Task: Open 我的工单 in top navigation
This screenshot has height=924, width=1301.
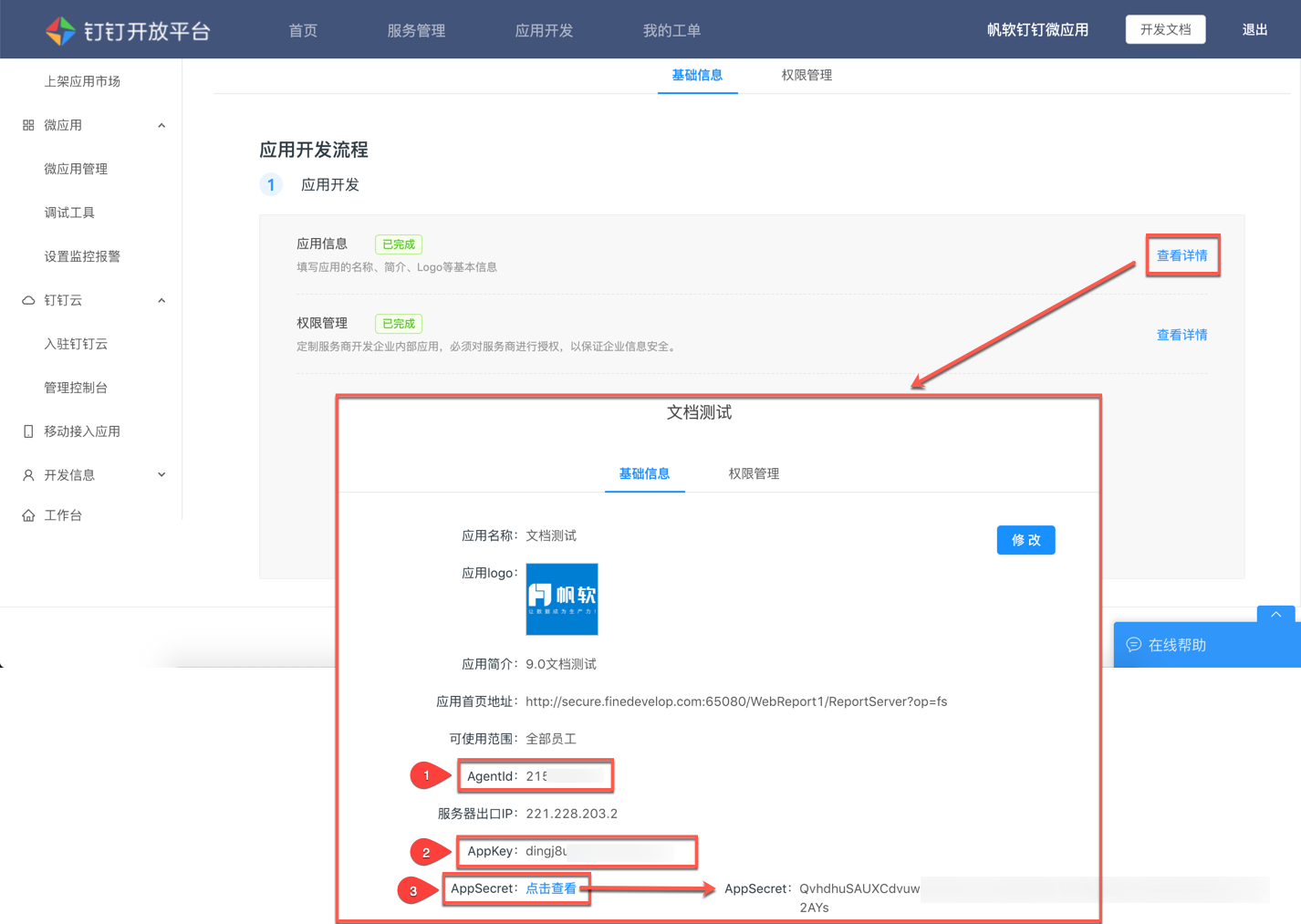Action: (671, 31)
